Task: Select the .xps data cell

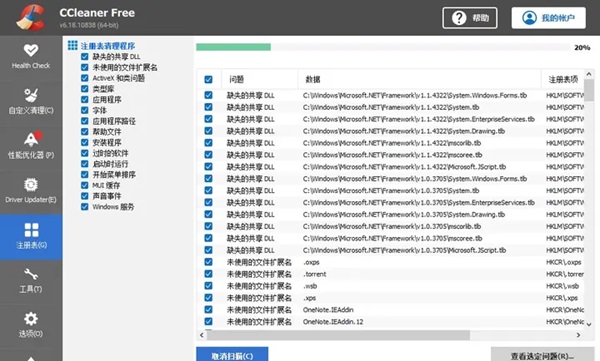Action: [310, 298]
